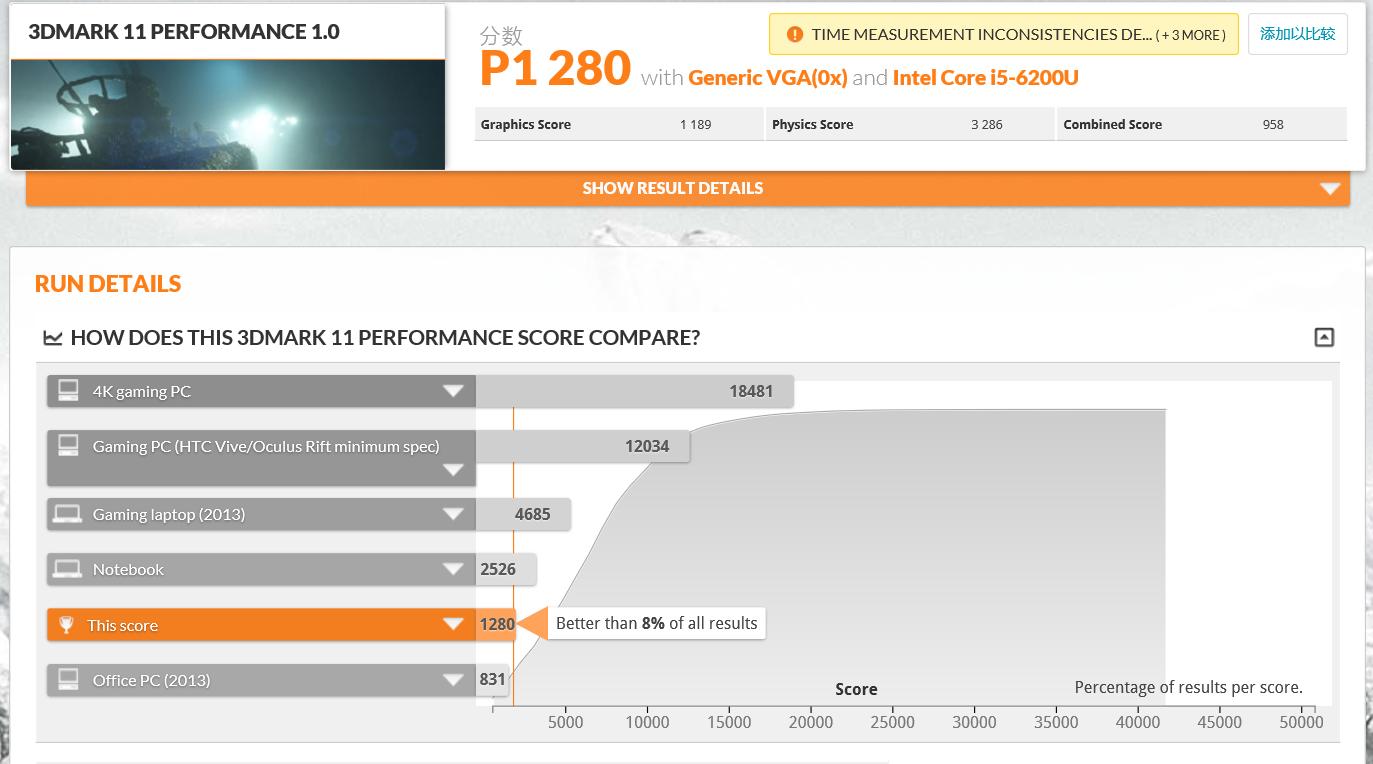This screenshot has width=1373, height=764.
Task: Click the 3DMark 11 Performance 1.0 title
Action: tap(184, 31)
